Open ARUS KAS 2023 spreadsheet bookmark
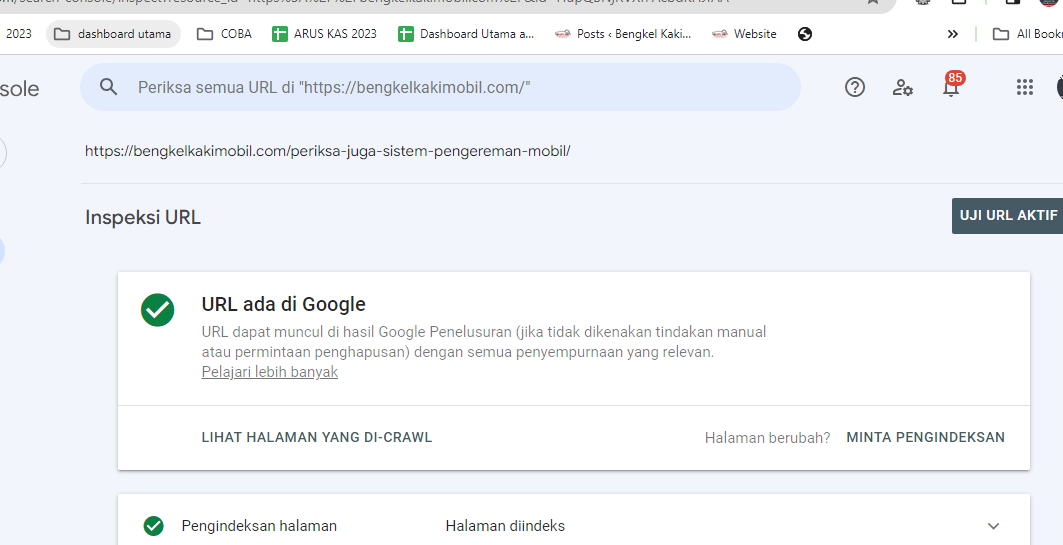 tap(324, 34)
